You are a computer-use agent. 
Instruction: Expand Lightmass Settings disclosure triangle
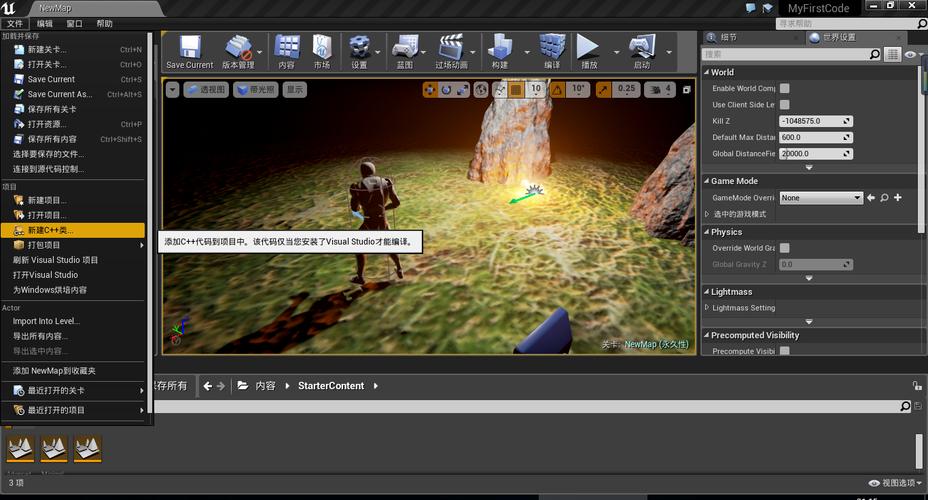click(707, 308)
